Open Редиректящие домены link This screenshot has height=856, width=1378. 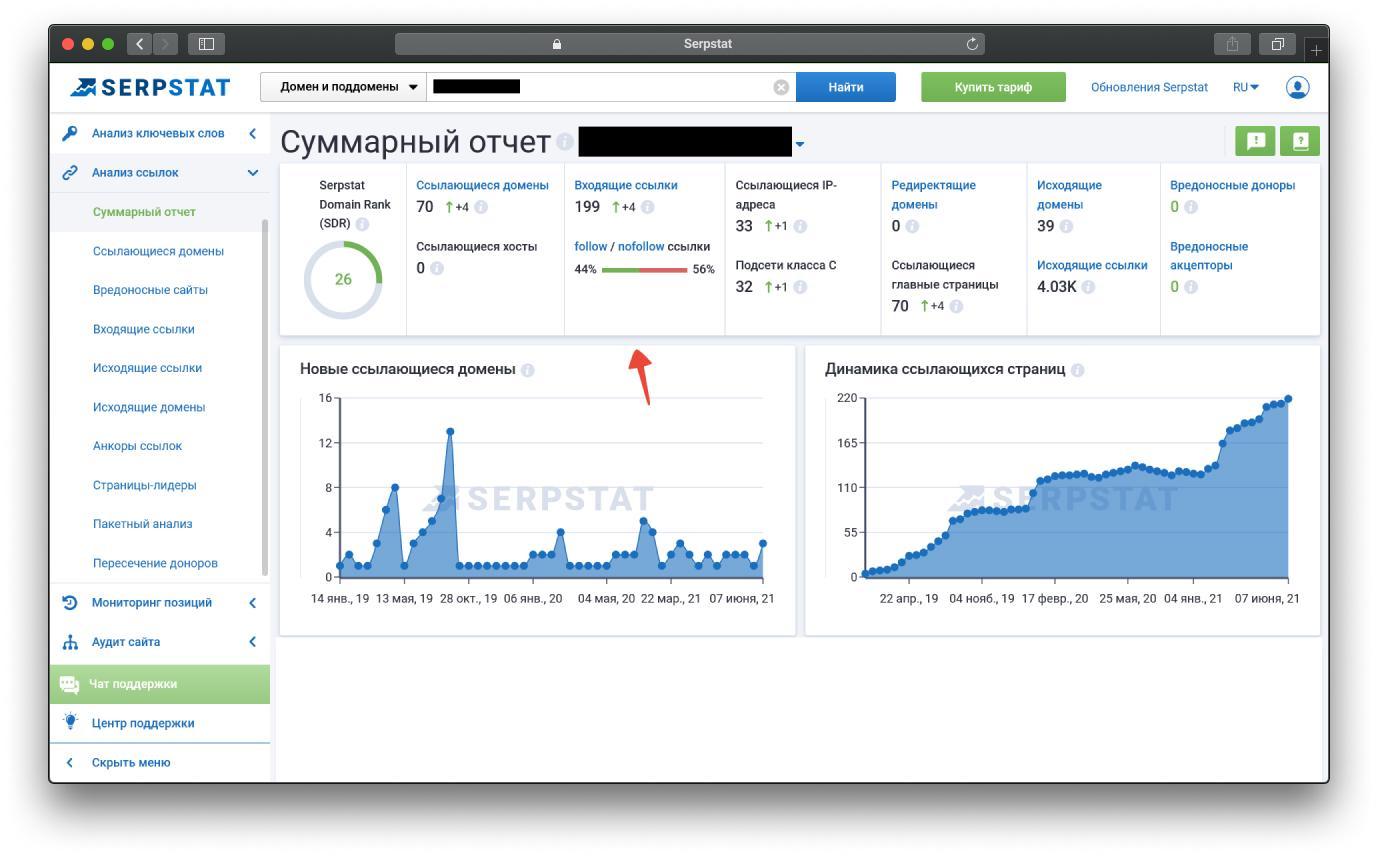[x=933, y=195]
